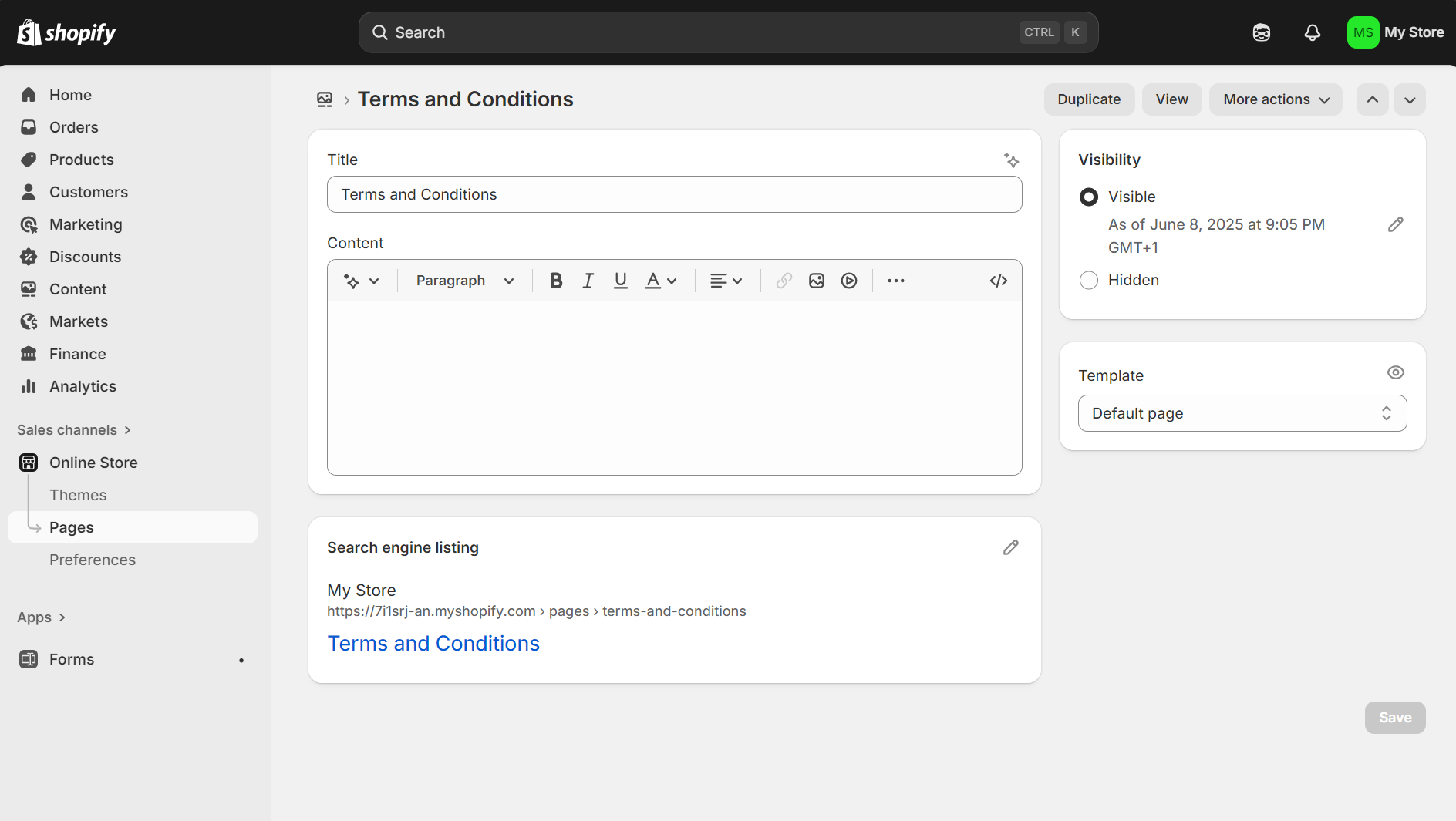This screenshot has width=1456, height=821.
Task: Open the Default page template selector
Action: pyautogui.click(x=1241, y=413)
